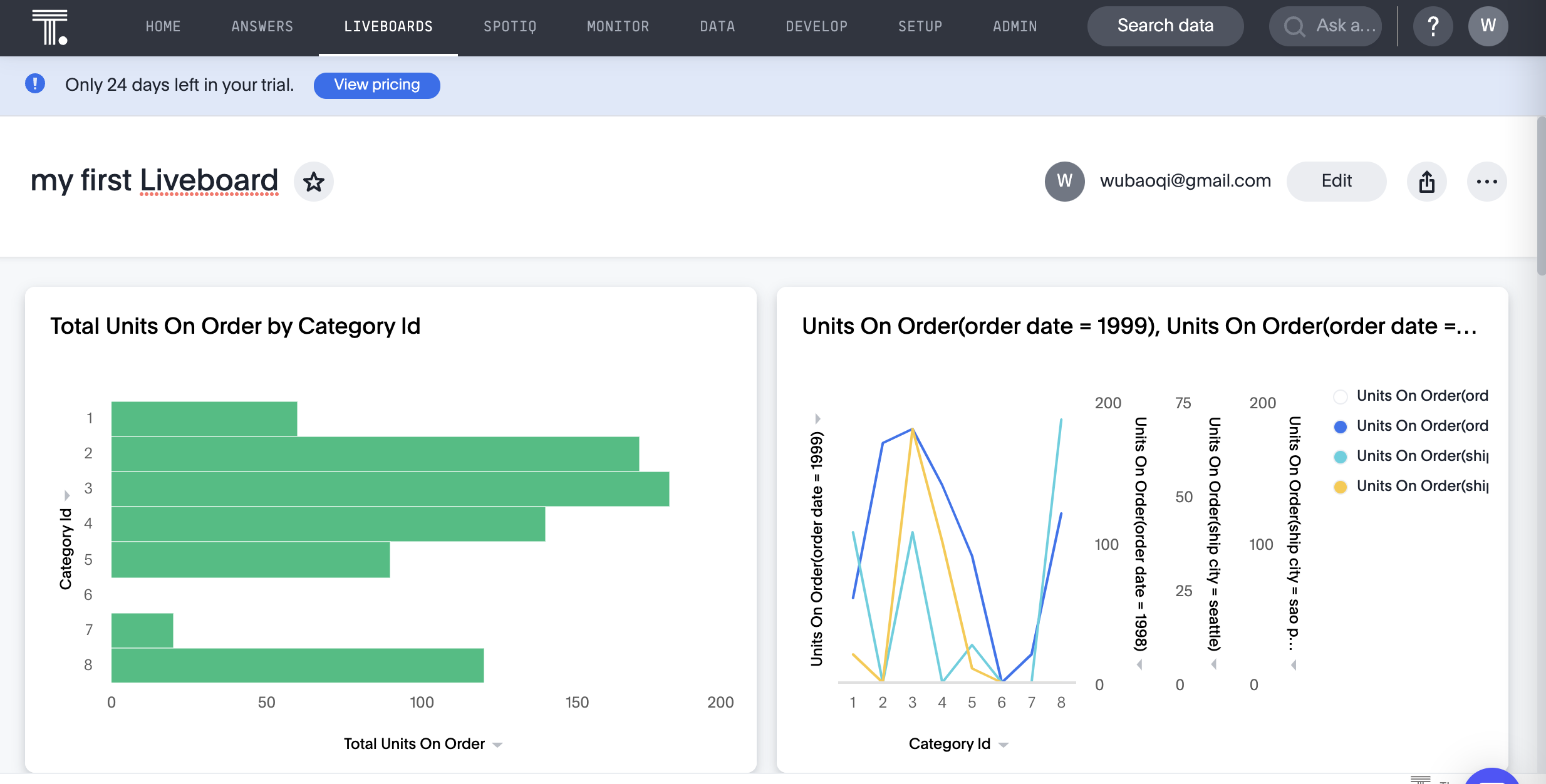Click the Ask a... search field

pyautogui.click(x=1325, y=26)
